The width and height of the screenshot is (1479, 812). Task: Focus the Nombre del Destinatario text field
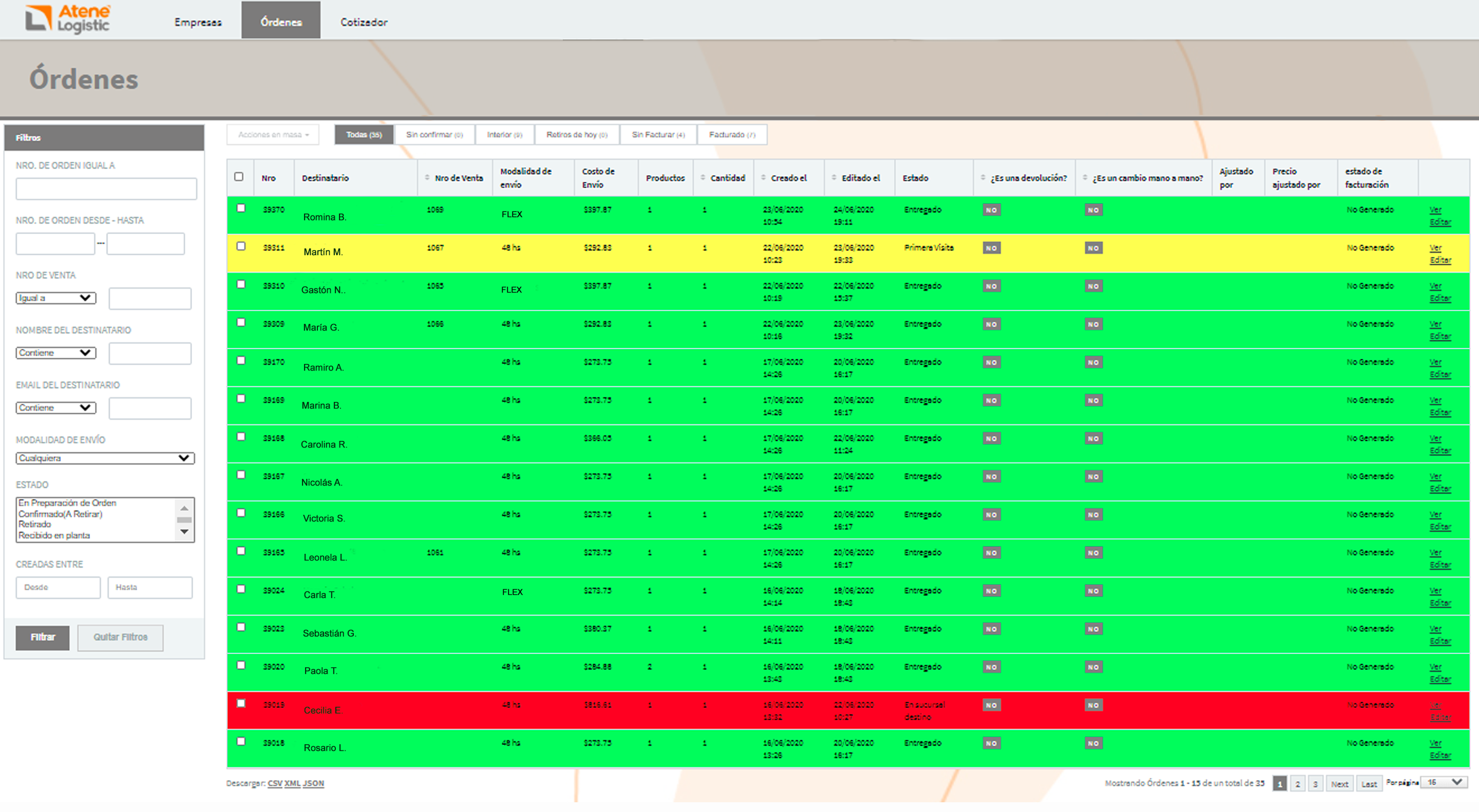pyautogui.click(x=150, y=354)
